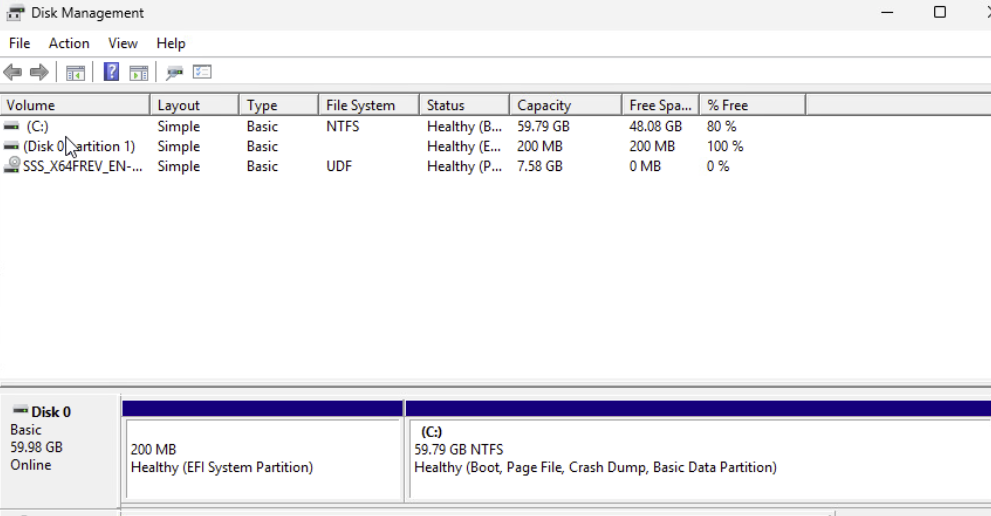Screen dimensions: 991x516
Task: Open the File menu
Action: 19,43
